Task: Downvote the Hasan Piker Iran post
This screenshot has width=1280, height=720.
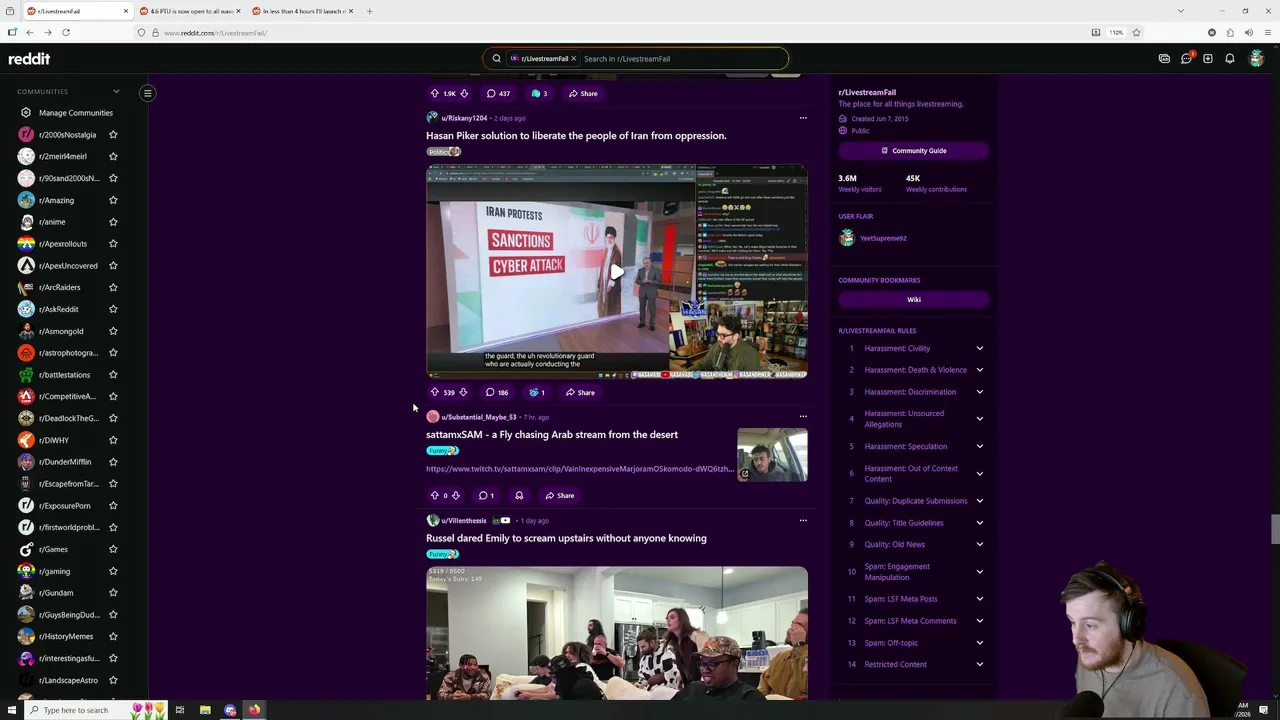Action: (x=463, y=392)
